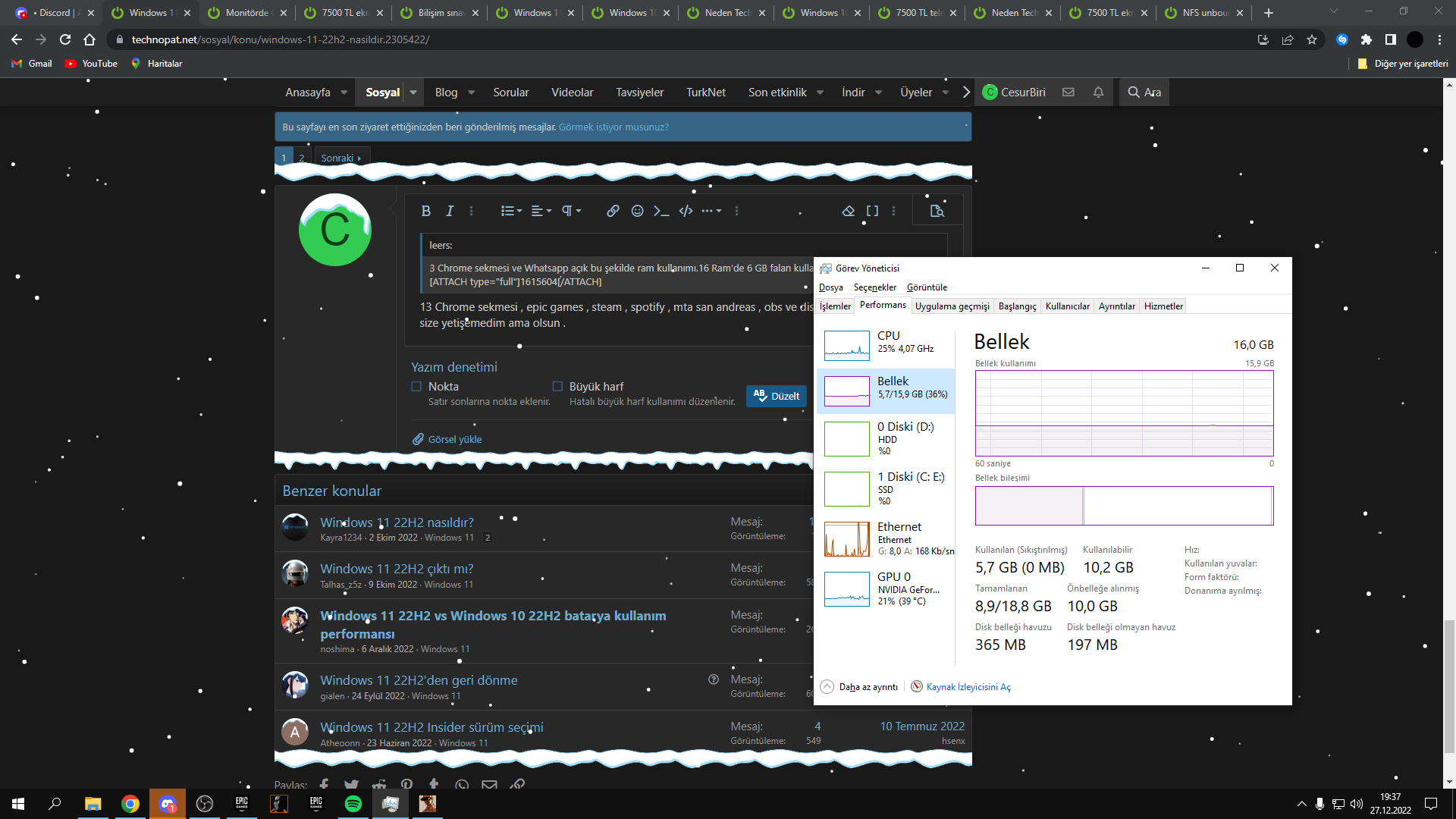
Task: Open the notifications bell icon
Action: [1098, 92]
